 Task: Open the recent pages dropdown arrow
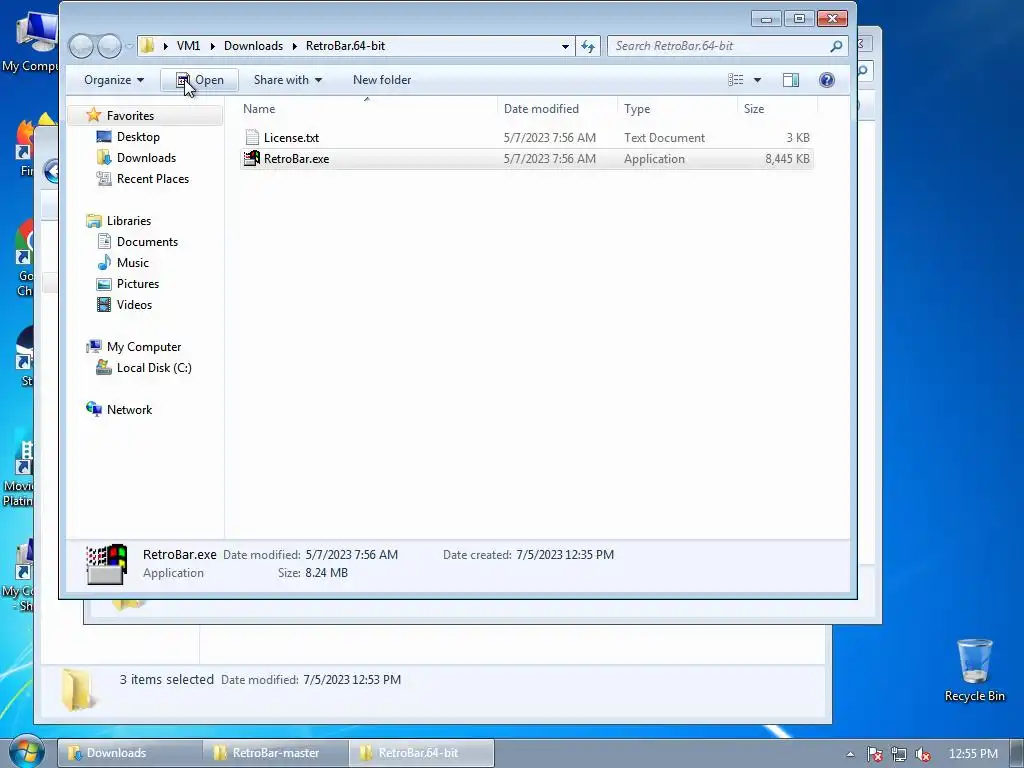pyautogui.click(x=129, y=46)
